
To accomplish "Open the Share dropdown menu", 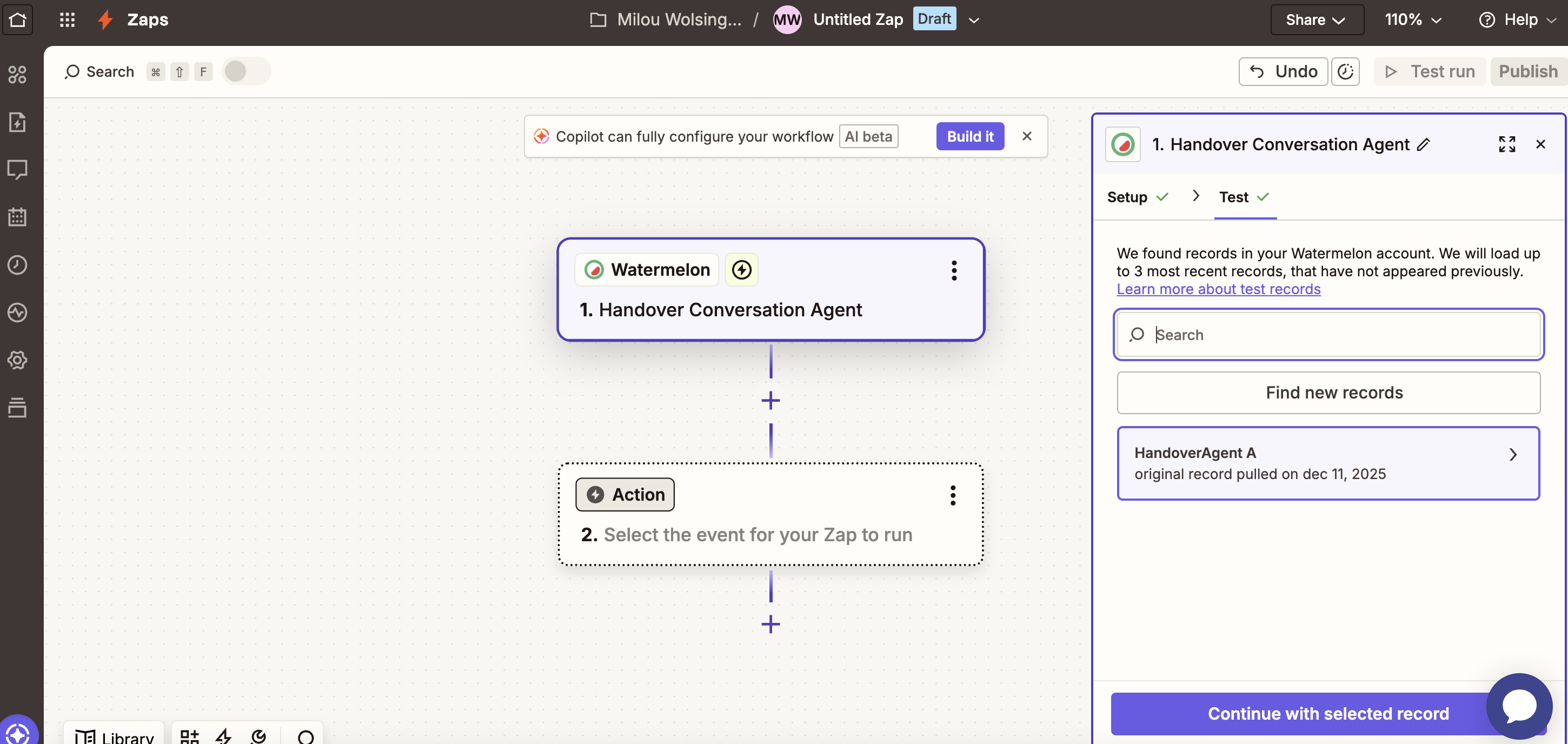I will (x=1315, y=19).
